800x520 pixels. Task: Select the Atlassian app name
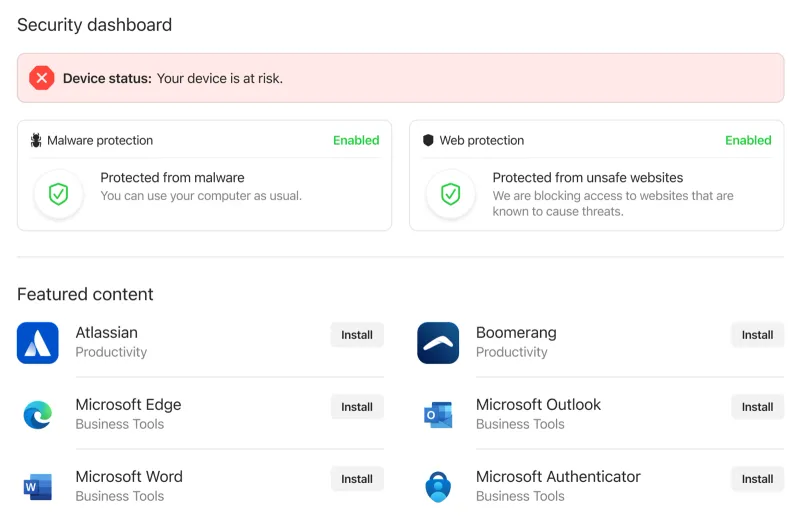(107, 333)
